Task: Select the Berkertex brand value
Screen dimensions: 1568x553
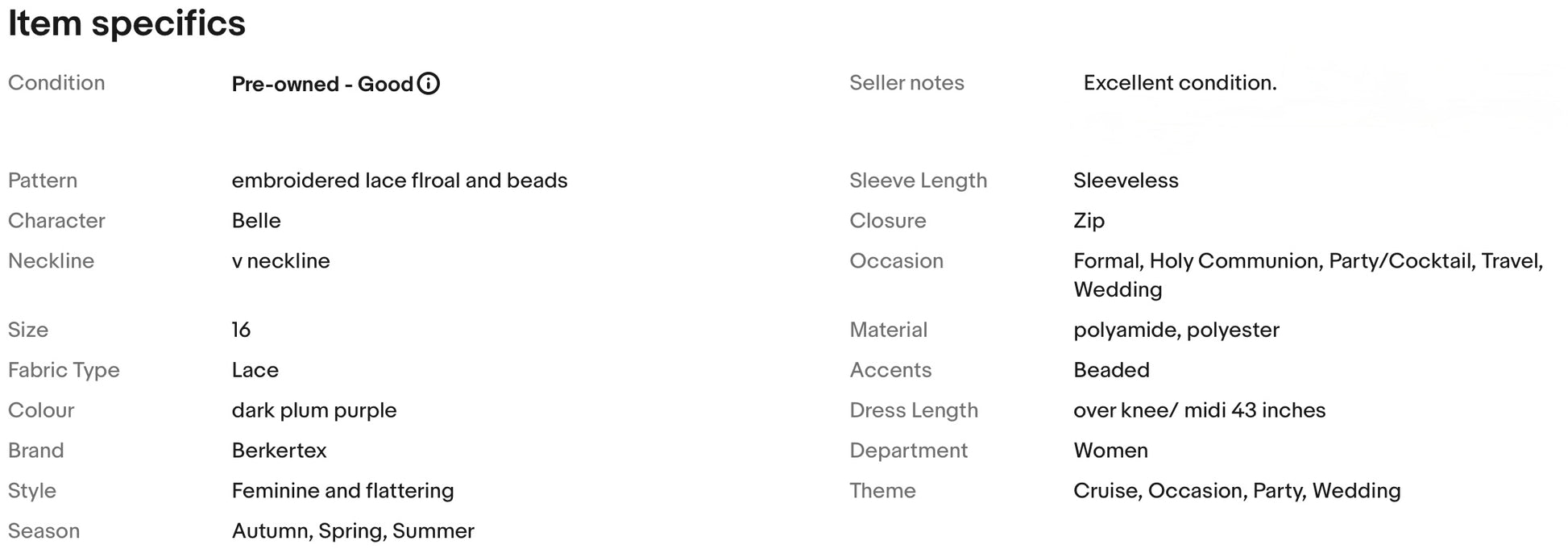Action: coord(279,451)
